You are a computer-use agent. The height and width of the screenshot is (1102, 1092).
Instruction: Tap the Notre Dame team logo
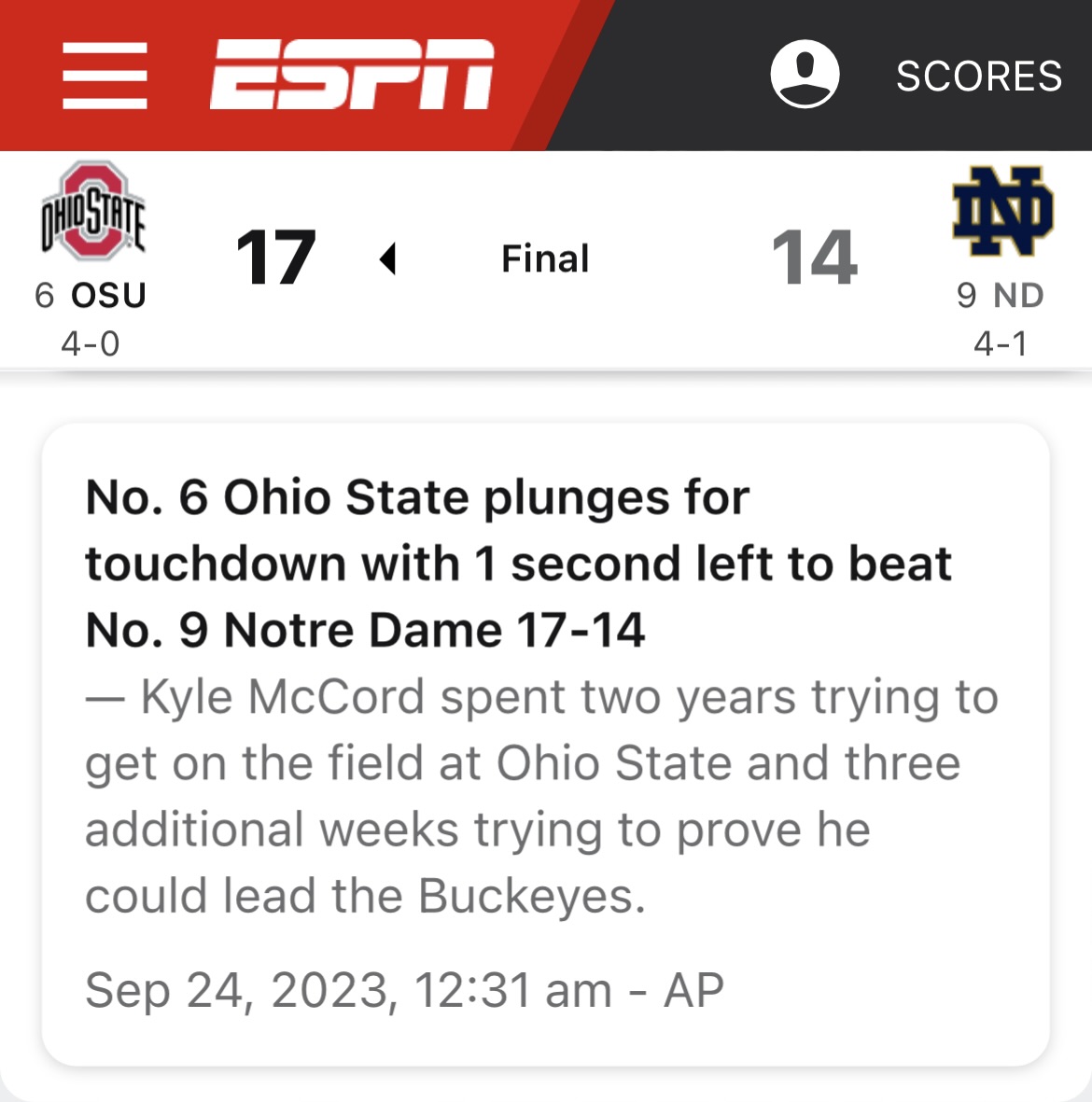[1002, 212]
